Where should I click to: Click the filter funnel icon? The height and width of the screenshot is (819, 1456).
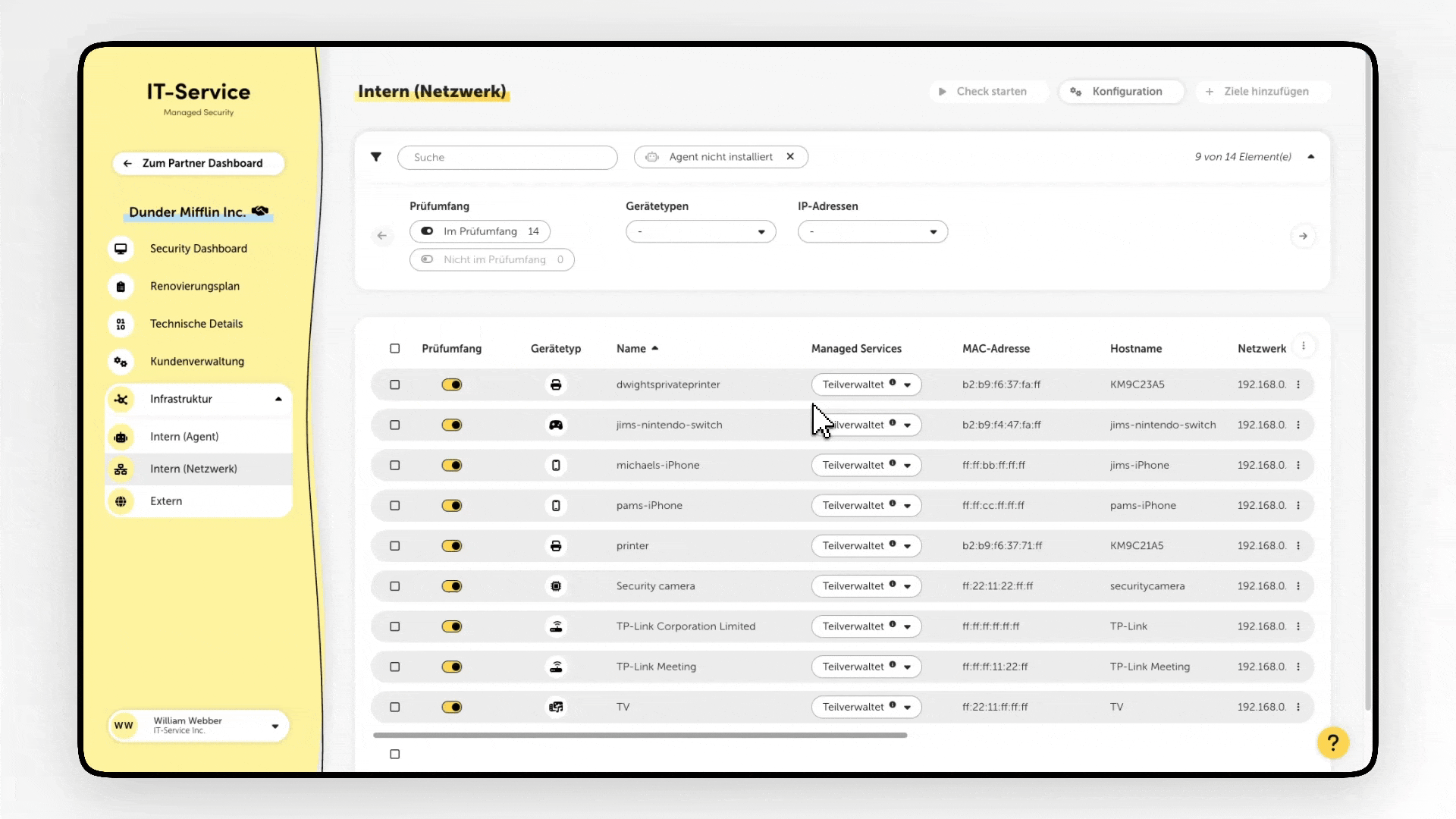pyautogui.click(x=375, y=157)
